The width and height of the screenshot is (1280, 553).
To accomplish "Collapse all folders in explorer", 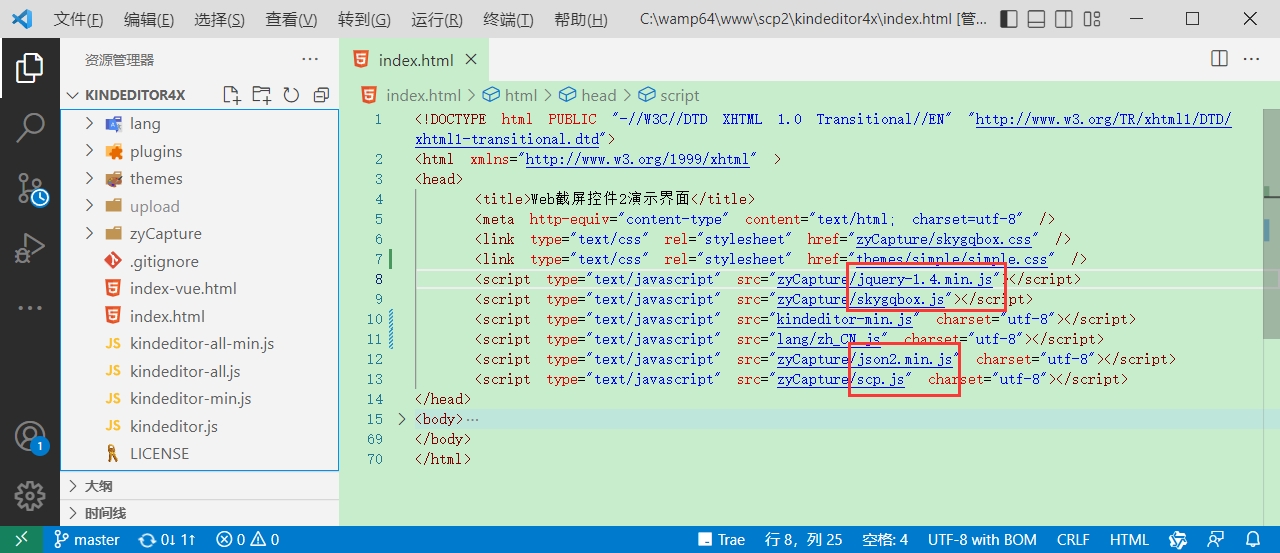I will pos(321,95).
